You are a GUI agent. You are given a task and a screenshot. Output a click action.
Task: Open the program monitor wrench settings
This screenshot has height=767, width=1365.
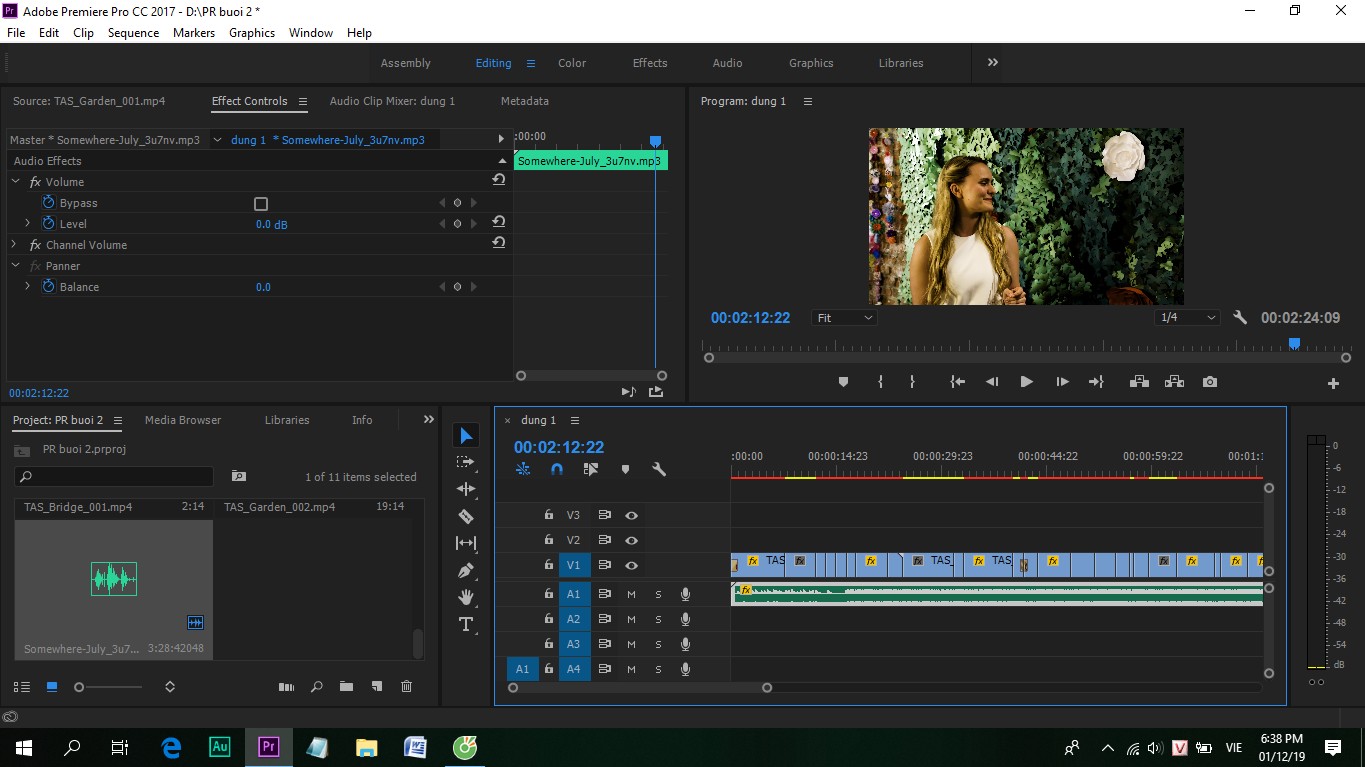pos(1240,317)
